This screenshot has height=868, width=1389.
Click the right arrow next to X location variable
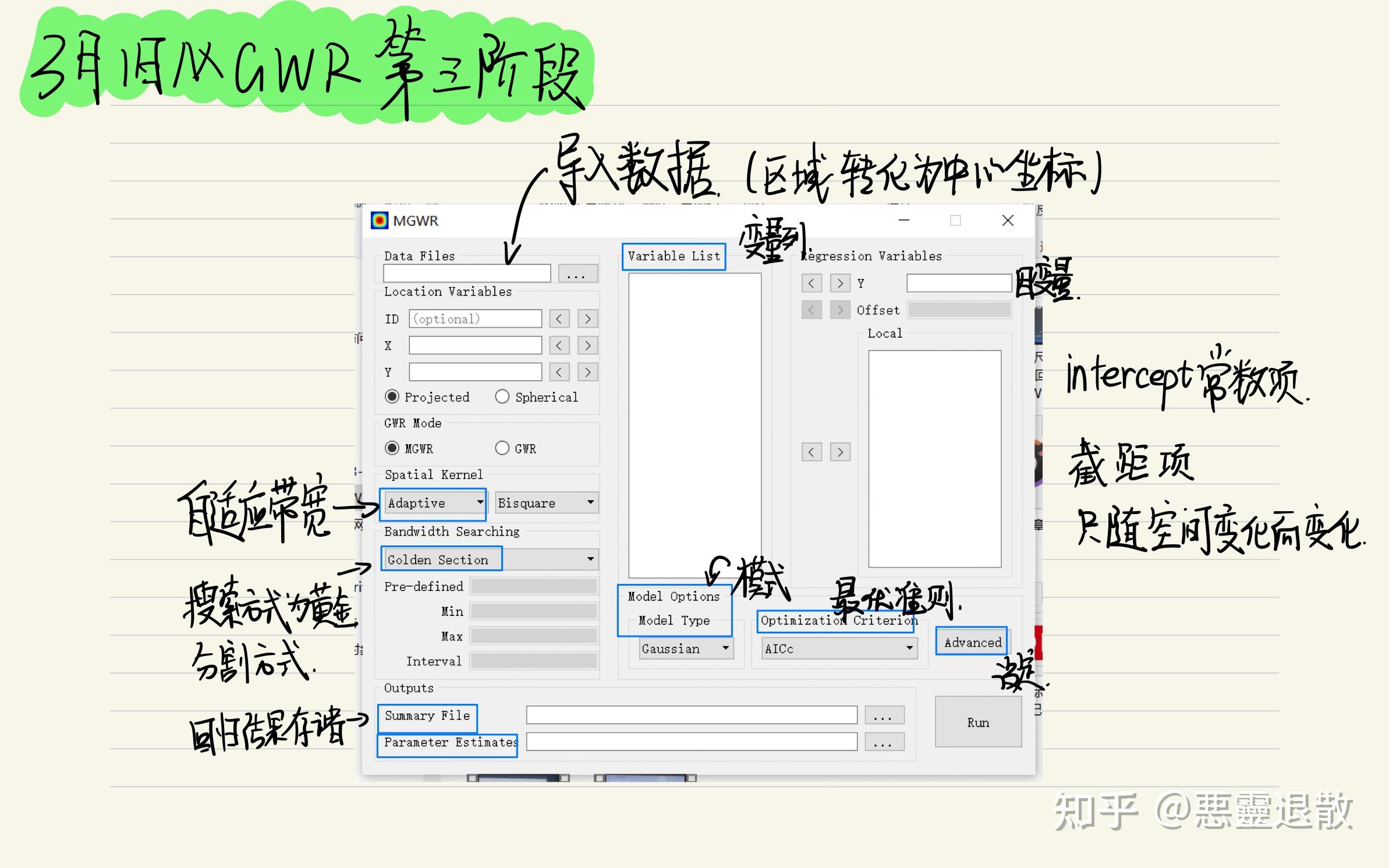pyautogui.click(x=587, y=345)
